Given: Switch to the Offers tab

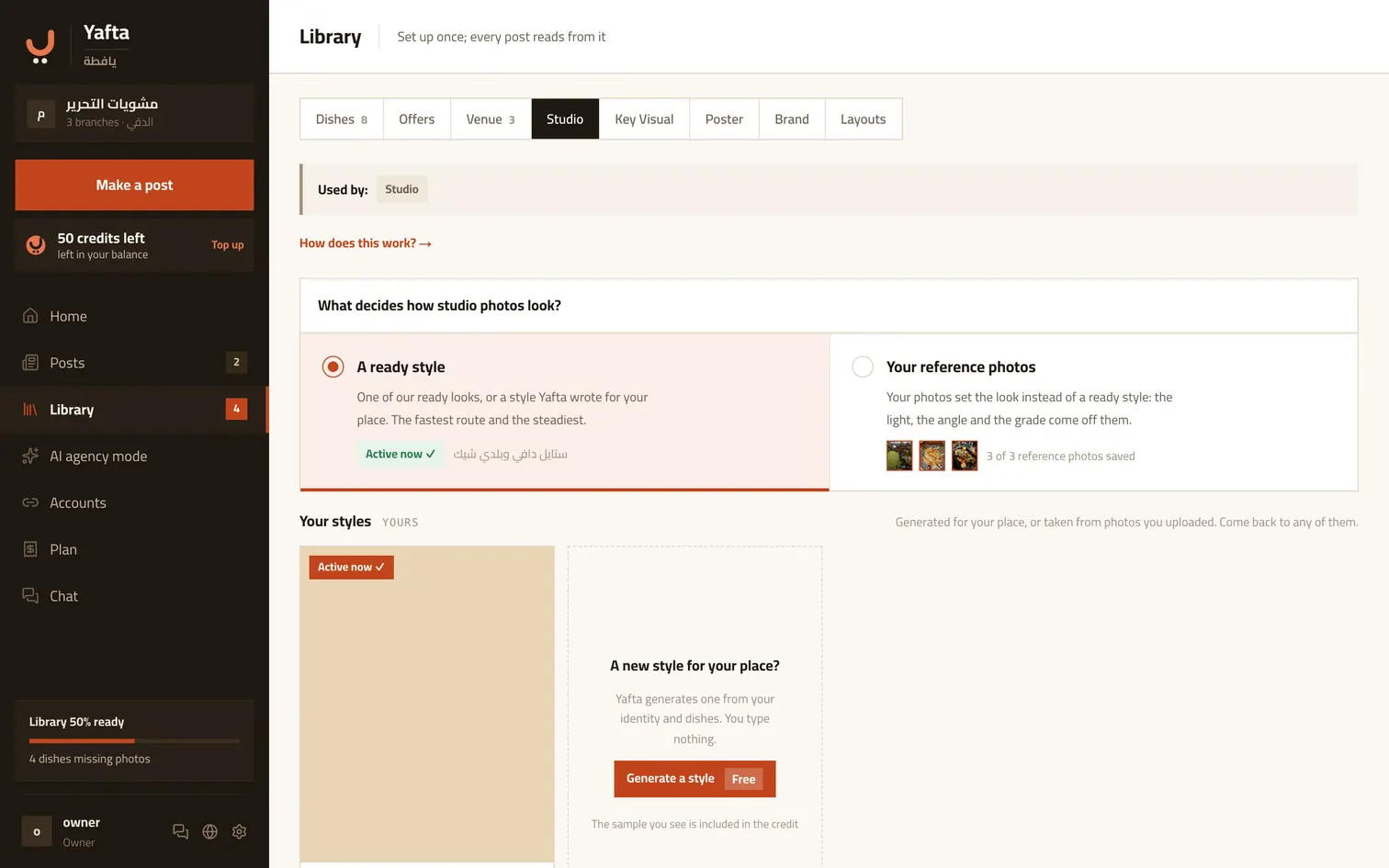Looking at the screenshot, I should pos(417,119).
